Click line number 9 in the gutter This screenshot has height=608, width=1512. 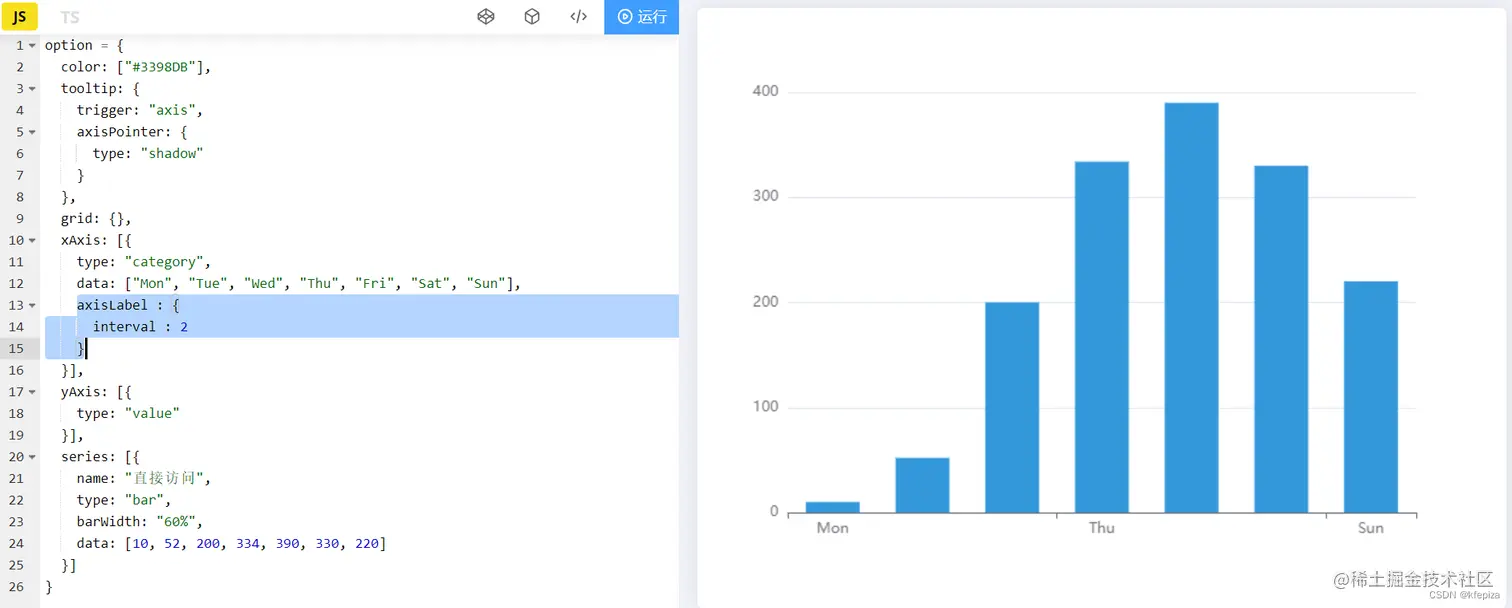(20, 218)
